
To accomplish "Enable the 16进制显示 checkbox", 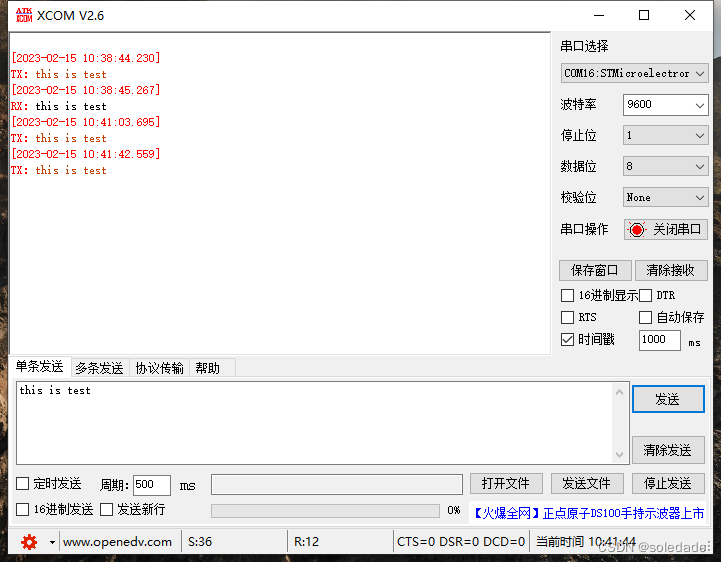I will 567,295.
